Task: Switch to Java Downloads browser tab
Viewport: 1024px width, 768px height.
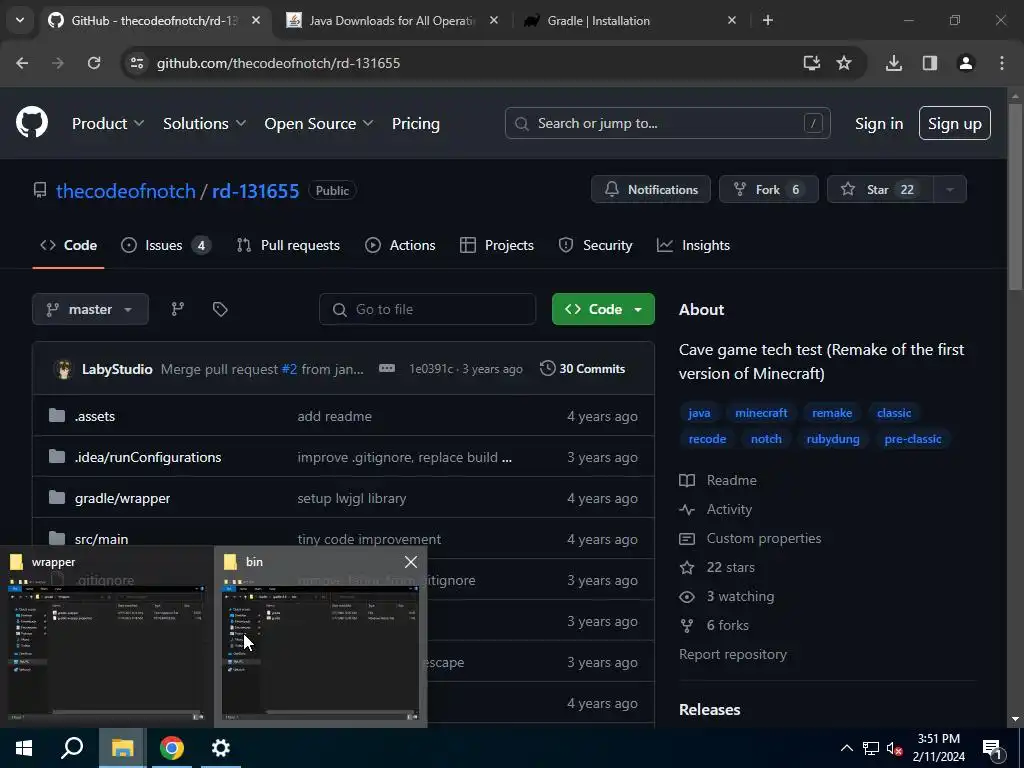Action: point(392,21)
